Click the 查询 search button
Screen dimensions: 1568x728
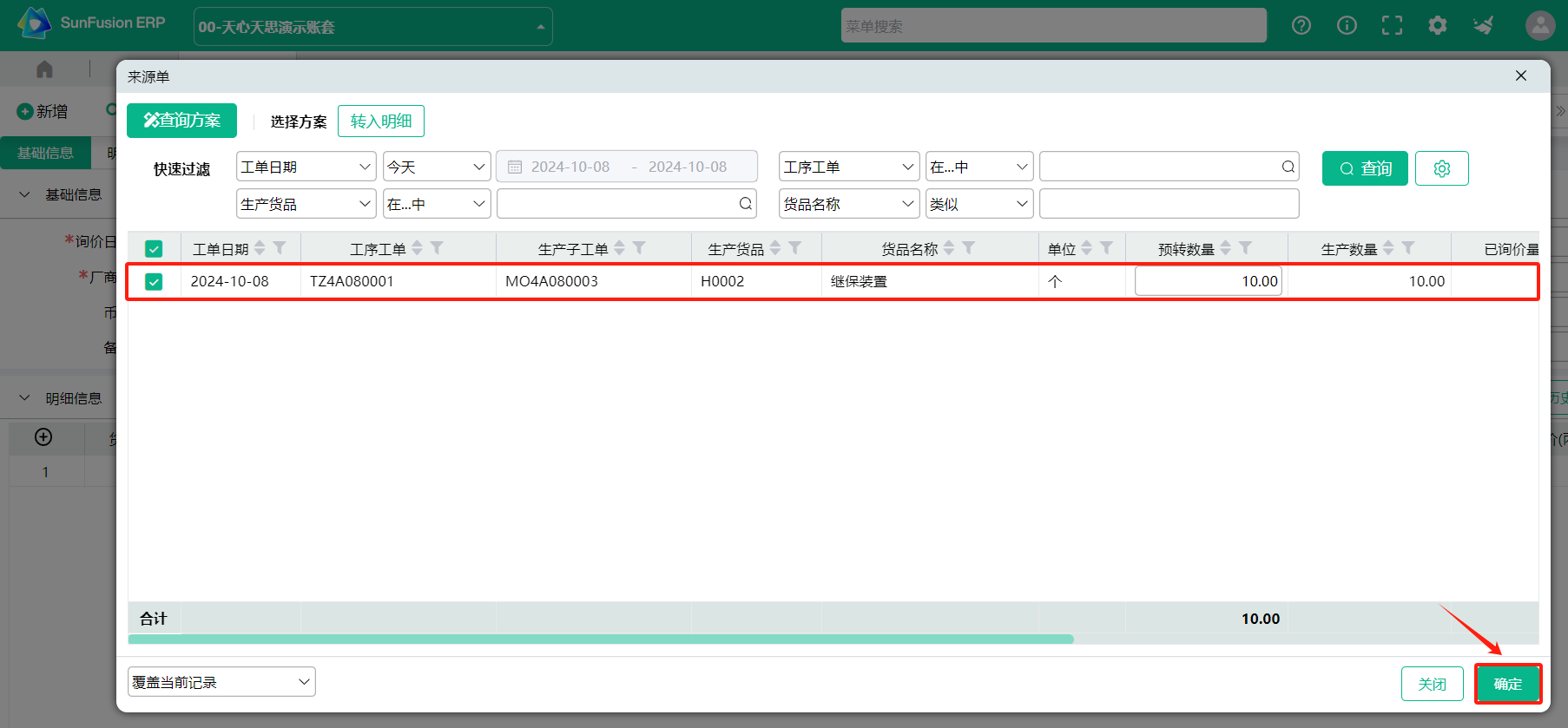tap(1365, 168)
